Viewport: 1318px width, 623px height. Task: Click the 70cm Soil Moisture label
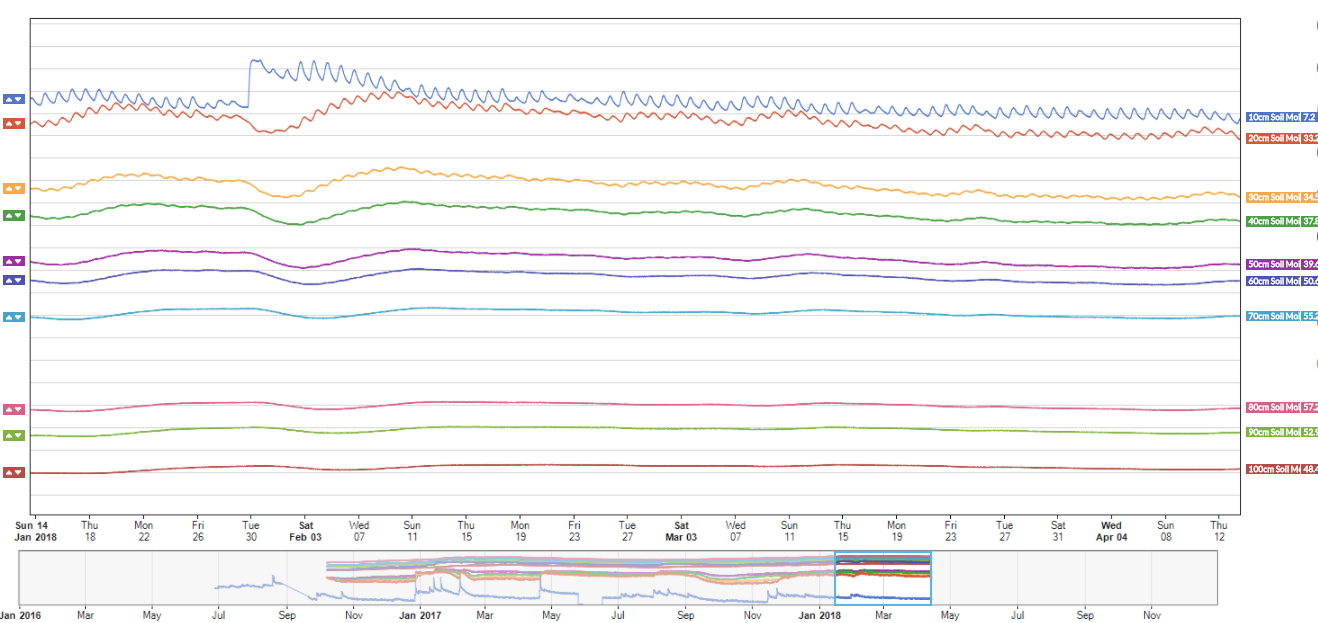pos(1272,316)
